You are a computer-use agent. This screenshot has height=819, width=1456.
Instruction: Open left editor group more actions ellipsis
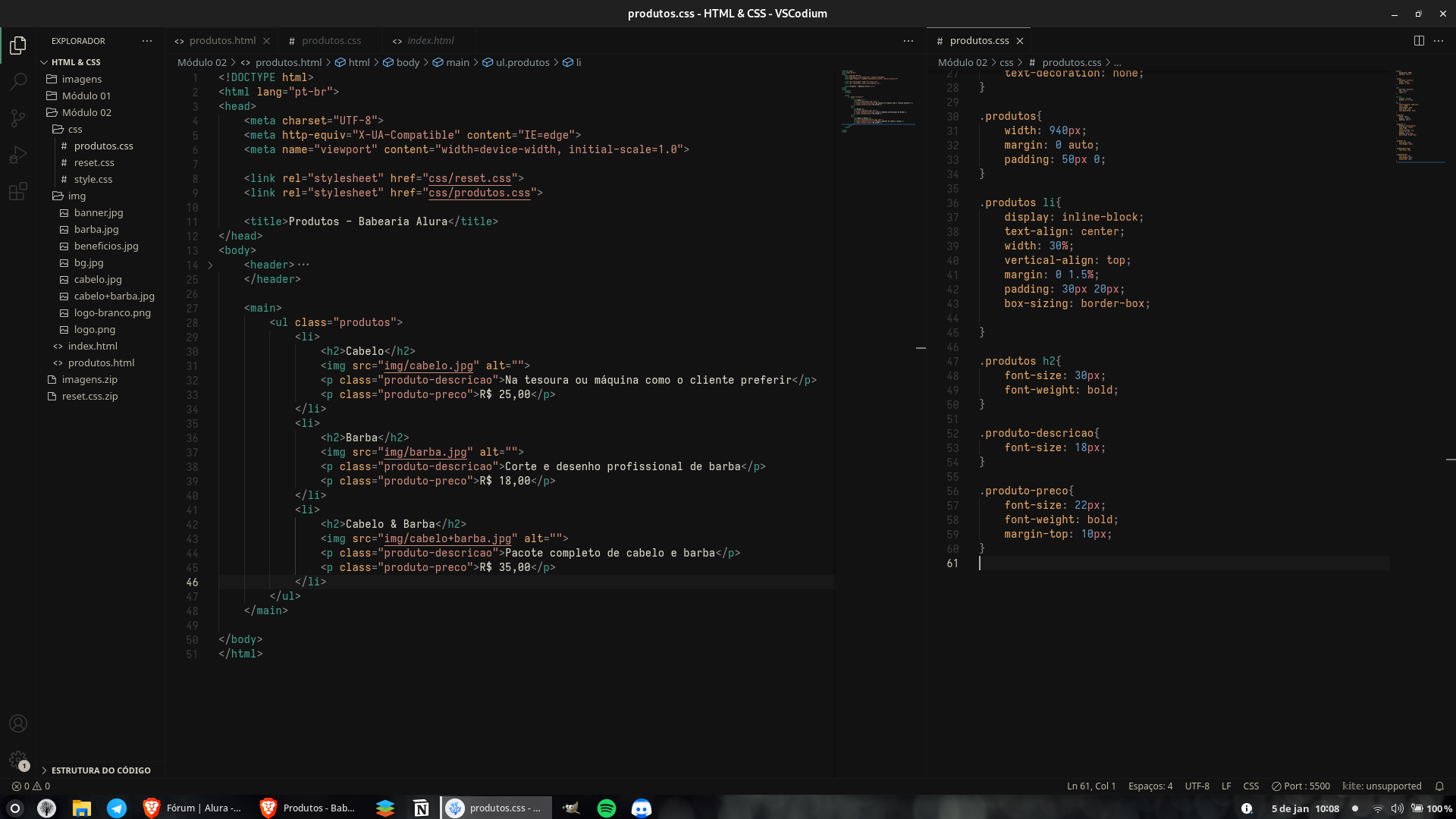pos(908,41)
